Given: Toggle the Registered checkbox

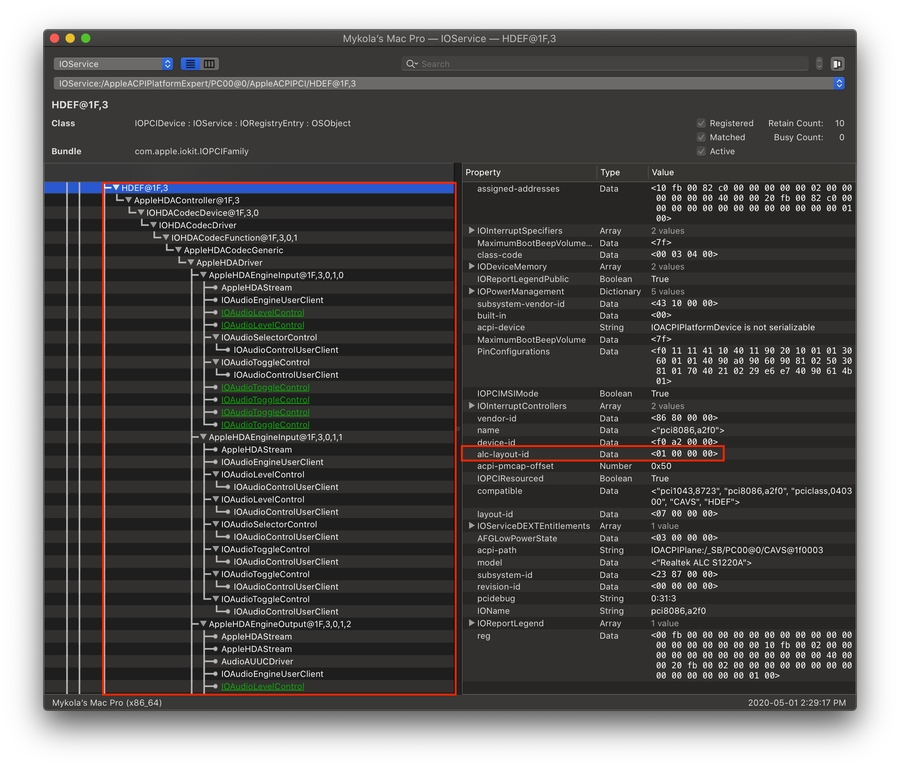Looking at the screenshot, I should (x=701, y=124).
